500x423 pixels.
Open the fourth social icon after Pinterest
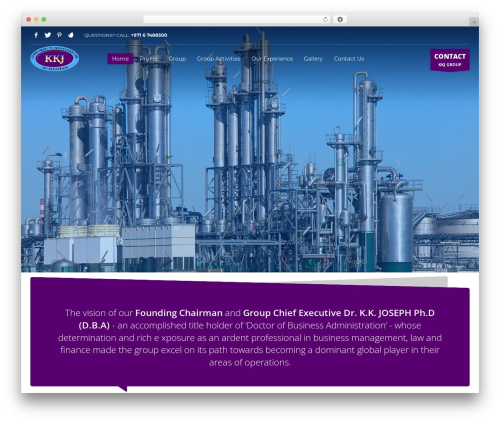click(71, 35)
